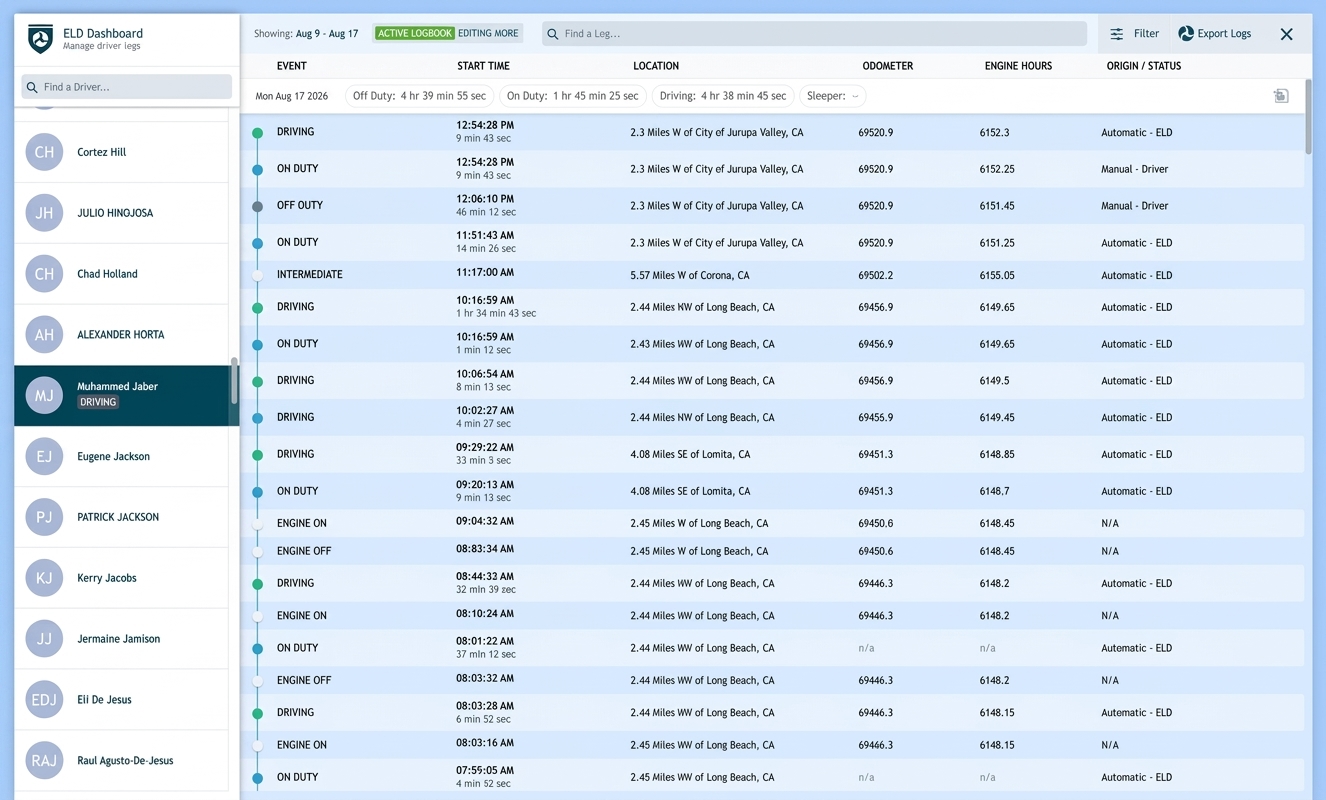Click gray marker of the OFF DUTY event
Screen dimensions: 1326x800
tap(258, 207)
